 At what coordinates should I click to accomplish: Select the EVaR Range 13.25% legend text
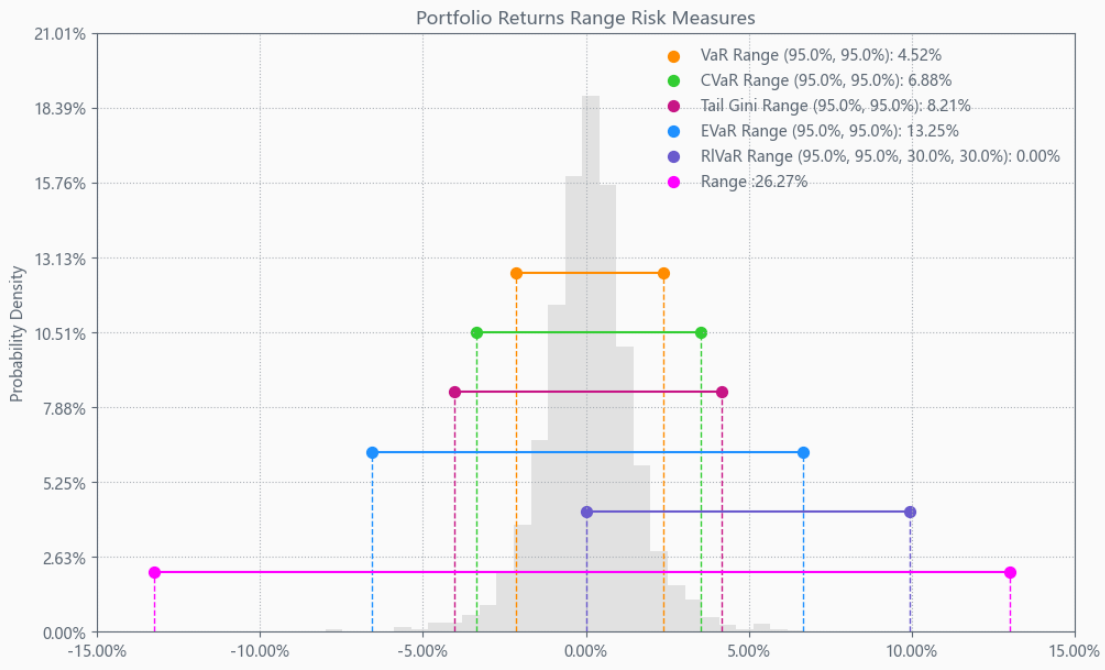[829, 131]
